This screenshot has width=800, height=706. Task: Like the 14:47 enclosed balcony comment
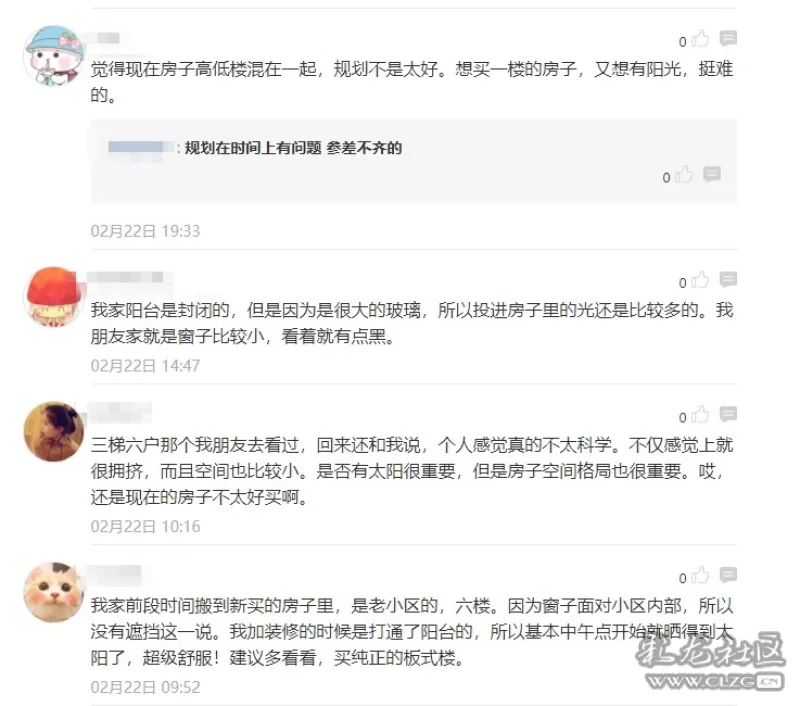click(x=700, y=280)
